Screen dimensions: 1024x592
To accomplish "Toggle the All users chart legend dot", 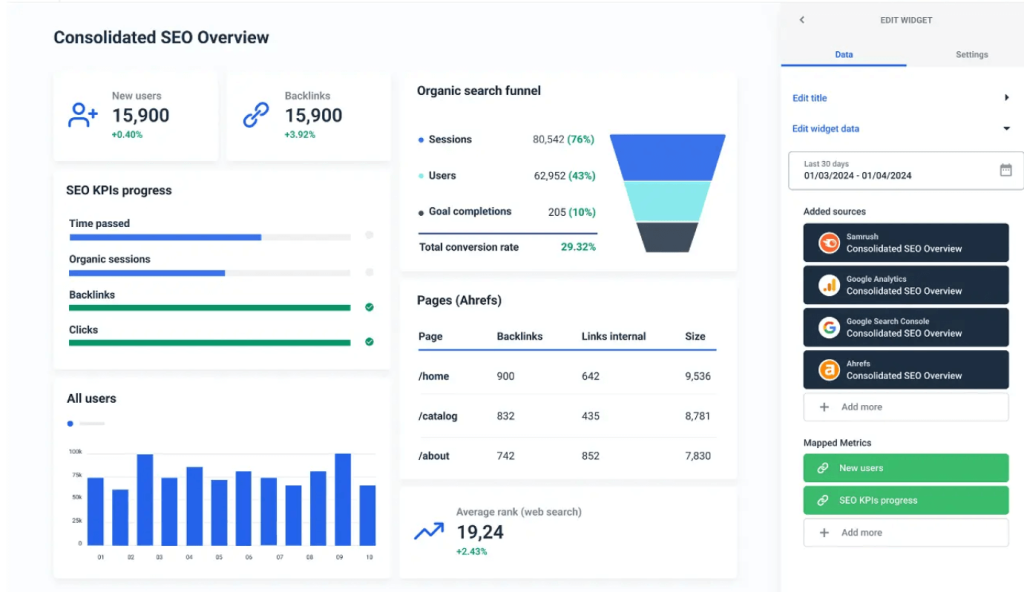I will [x=71, y=423].
